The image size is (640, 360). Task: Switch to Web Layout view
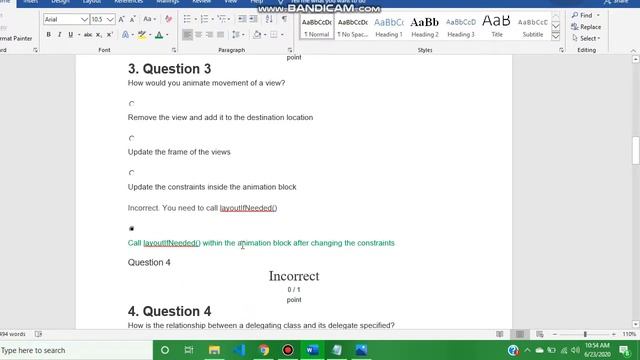point(540,334)
